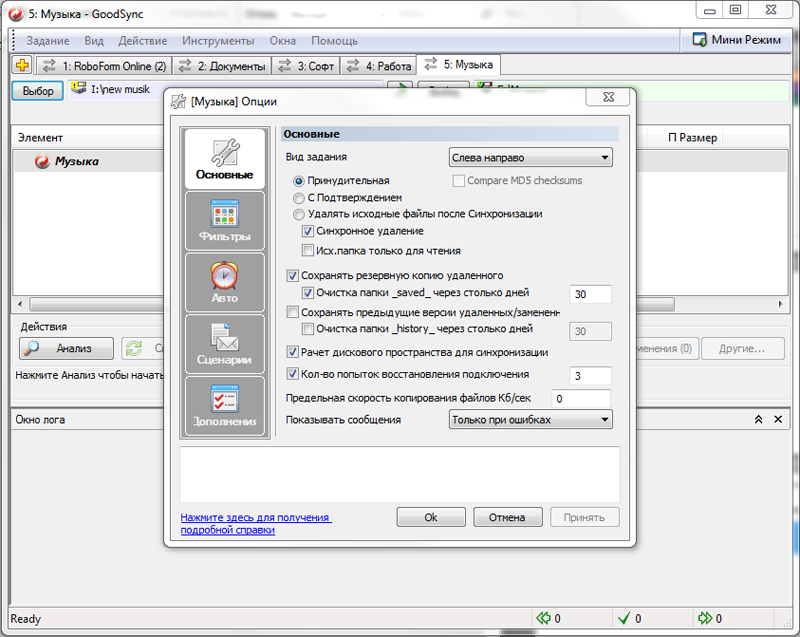Toggle Сохранять резервную копию удаленного checkbox
Screen dimensions: 800x637
[292, 276]
